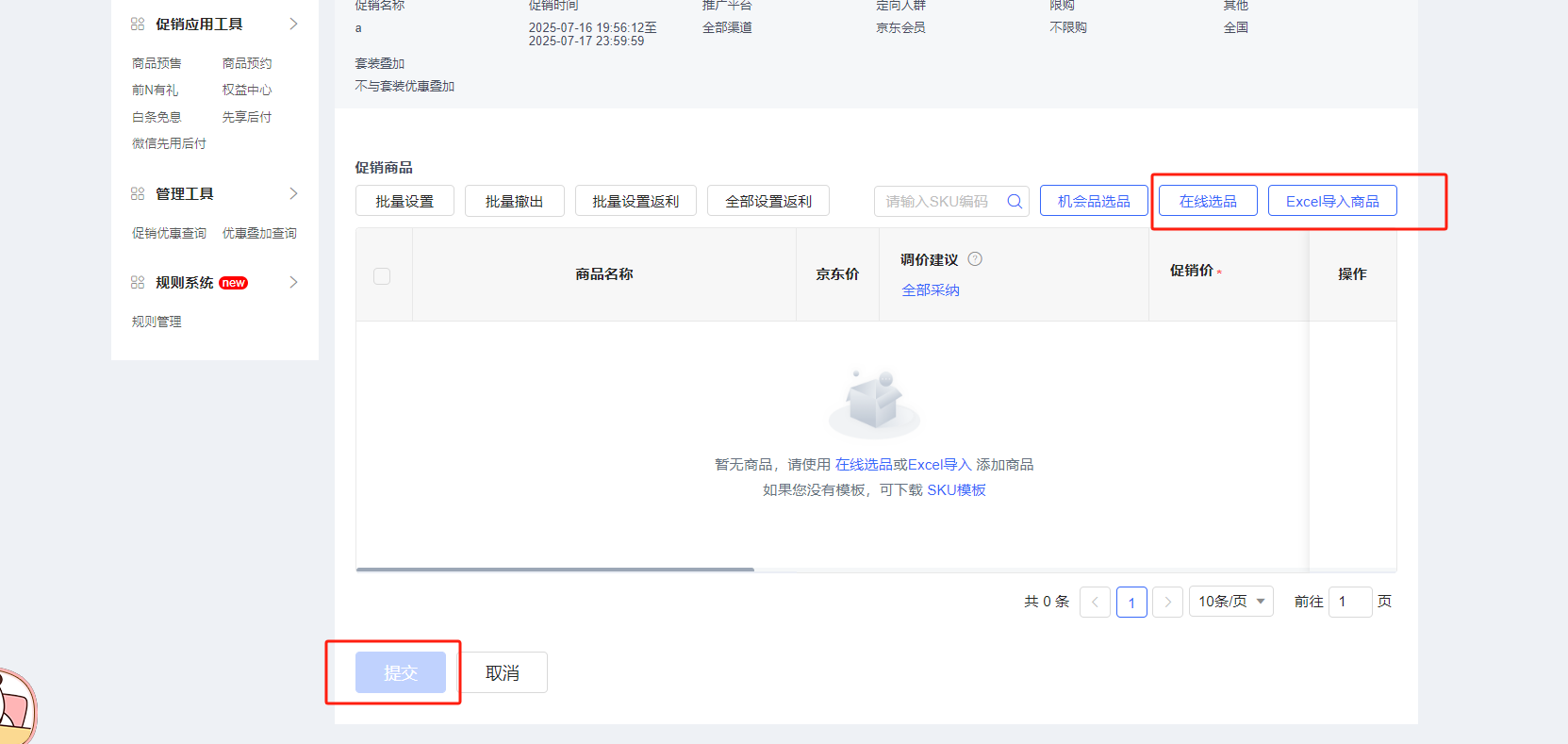Expand the 促销应用工具 section chevron
The image size is (1568, 744).
[x=293, y=24]
